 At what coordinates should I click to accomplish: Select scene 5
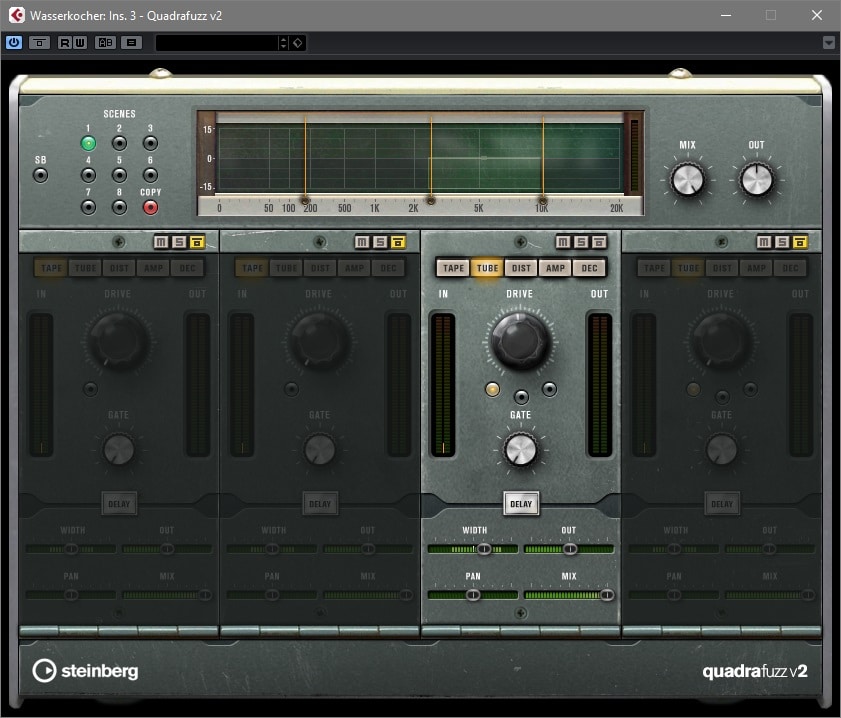pos(119,175)
